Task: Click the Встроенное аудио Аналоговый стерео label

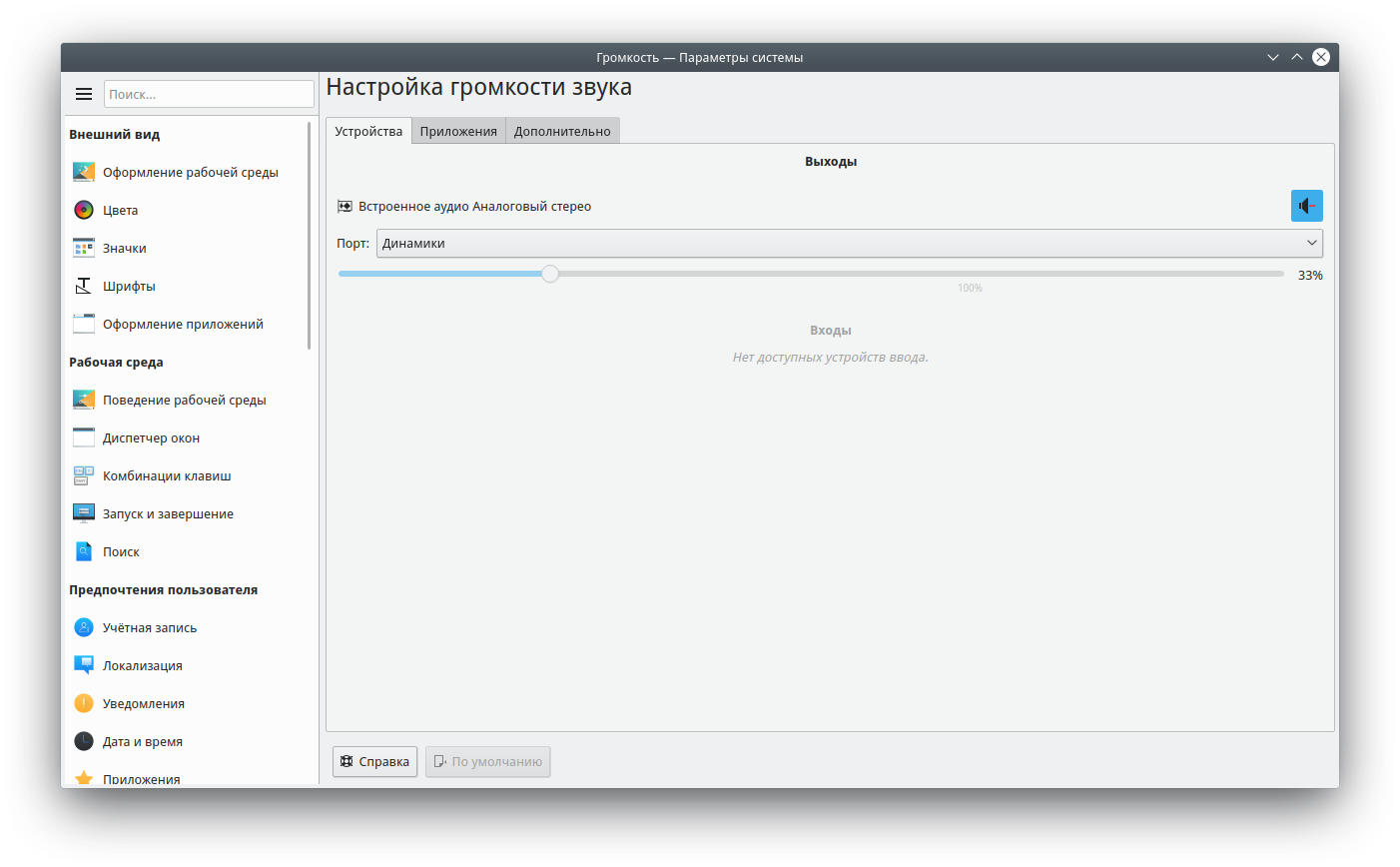Action: coord(474,207)
